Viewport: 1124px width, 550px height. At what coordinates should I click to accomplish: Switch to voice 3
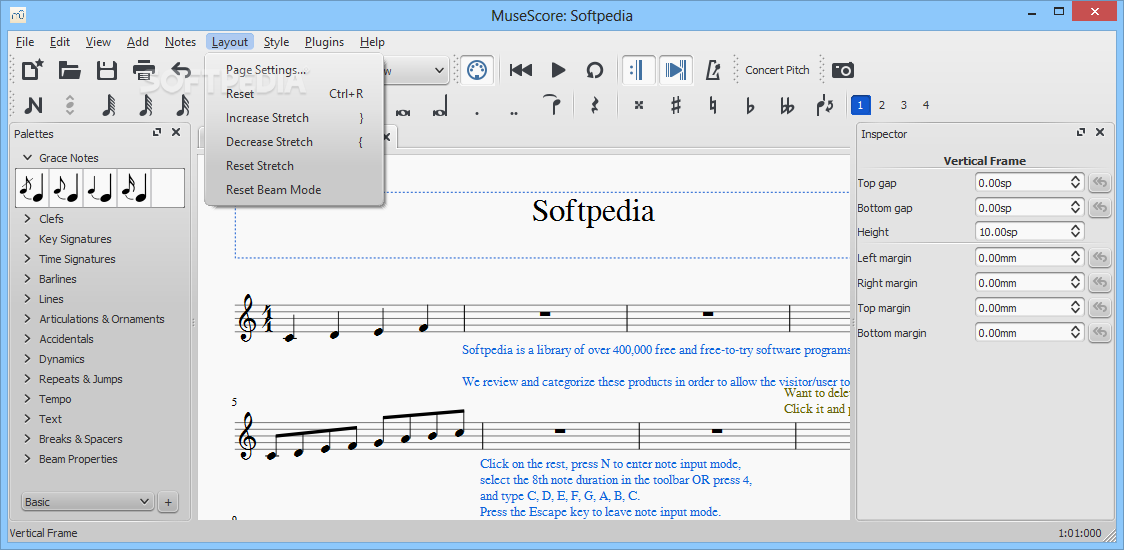click(904, 105)
